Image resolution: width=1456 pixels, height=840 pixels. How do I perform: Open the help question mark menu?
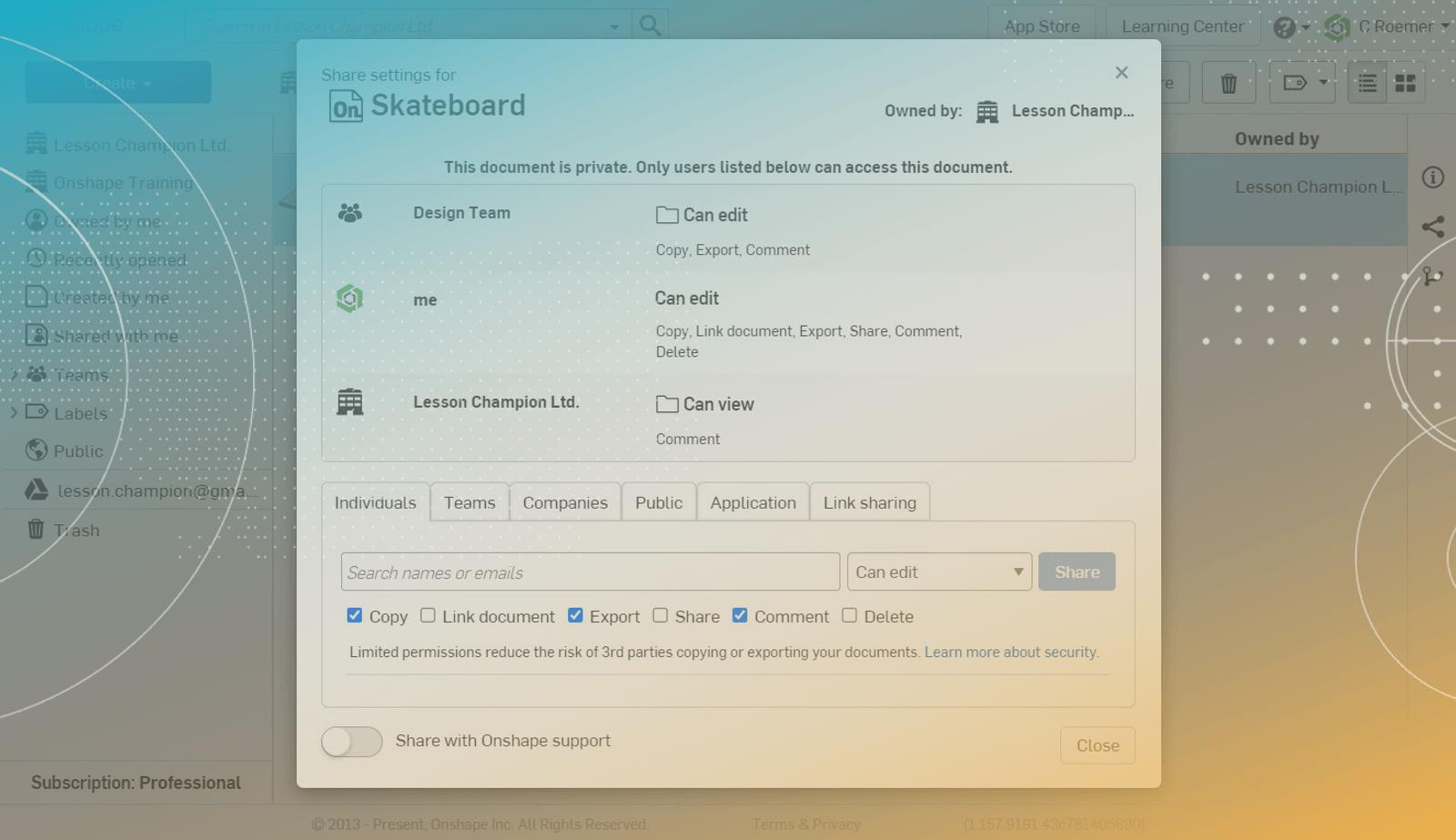coord(1285,27)
